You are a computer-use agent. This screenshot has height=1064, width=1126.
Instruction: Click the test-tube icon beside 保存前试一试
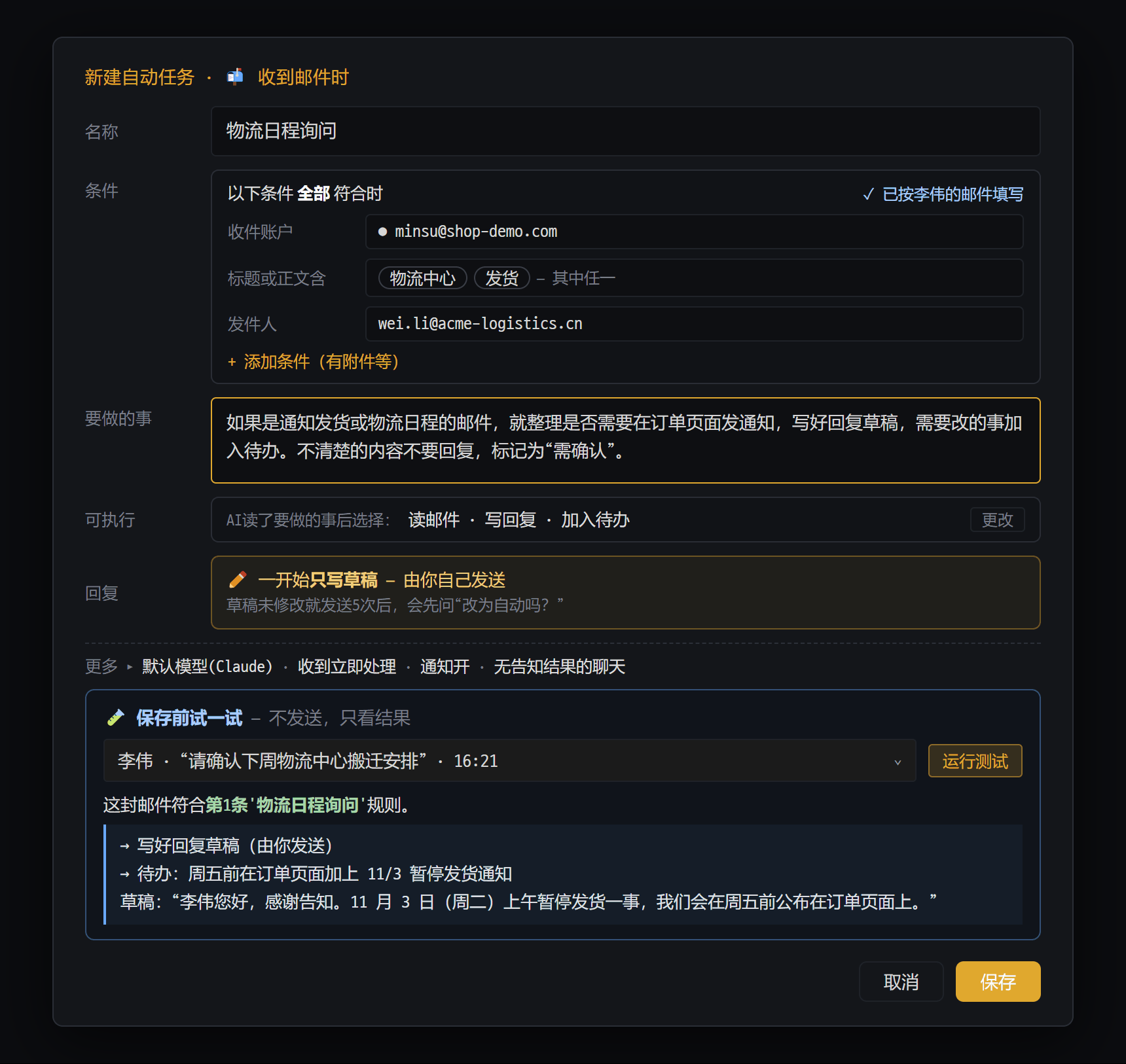[x=116, y=718]
